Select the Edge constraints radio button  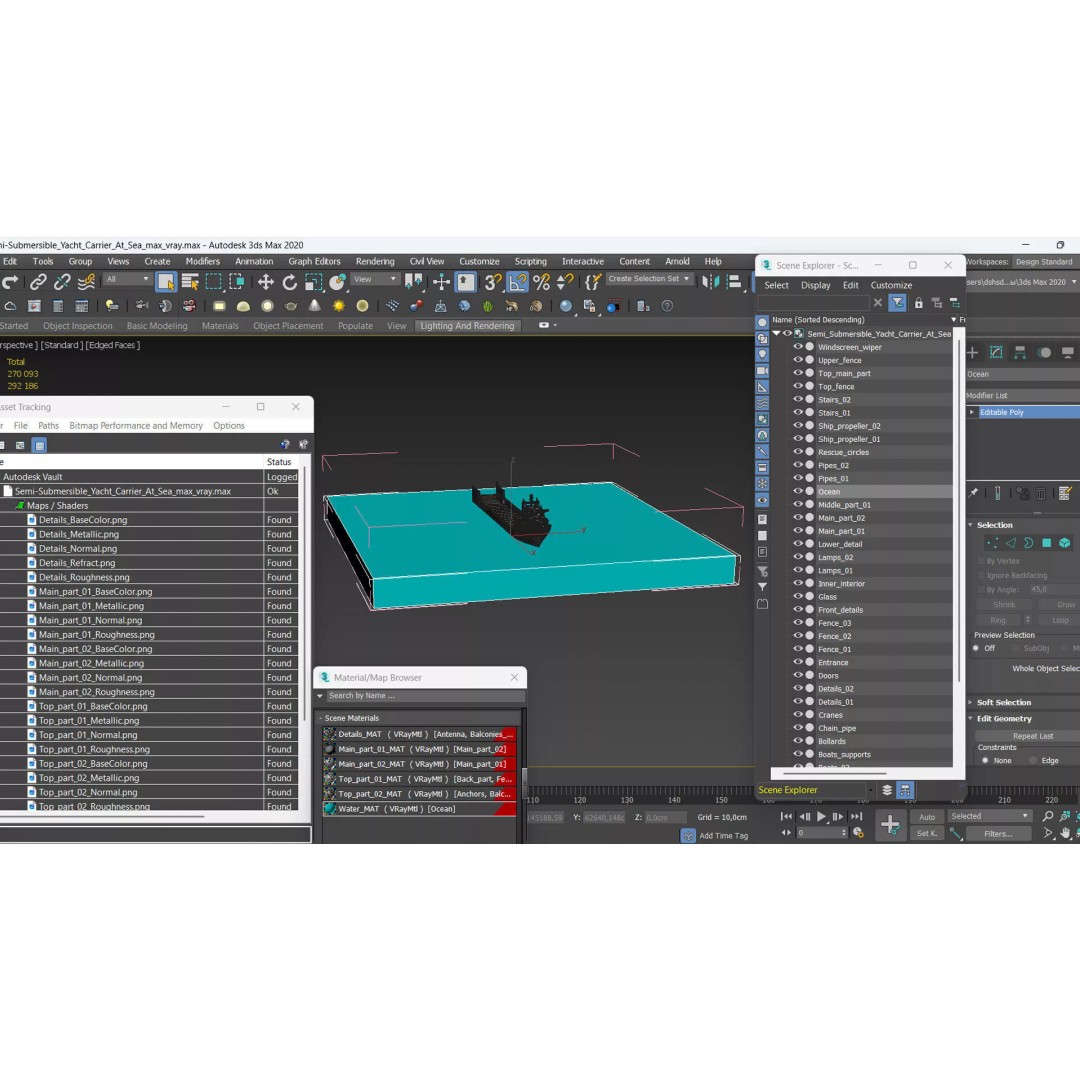coord(1032,760)
